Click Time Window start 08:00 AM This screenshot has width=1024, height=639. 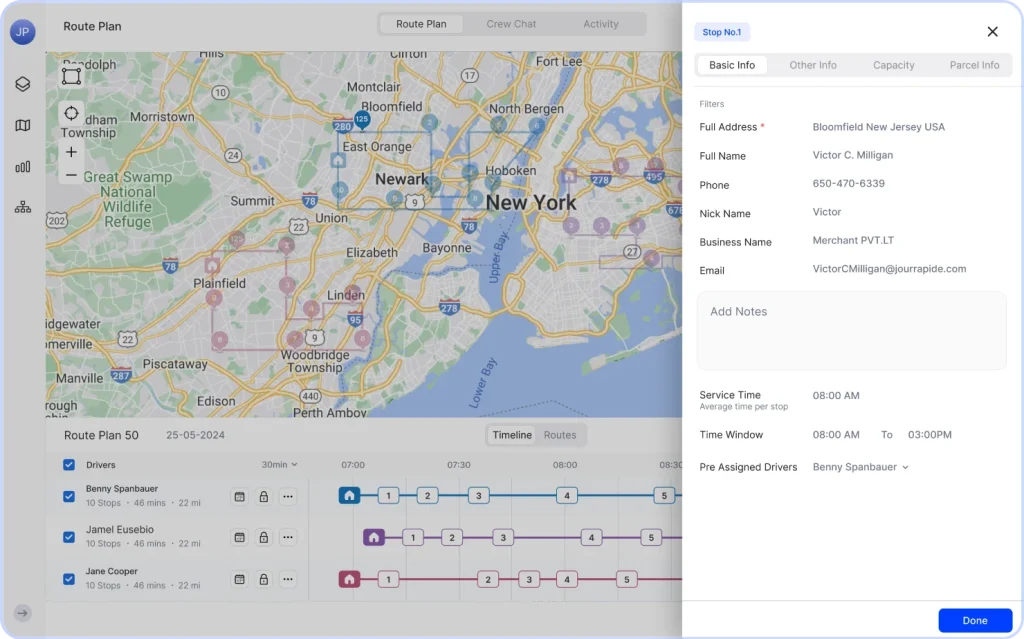point(836,435)
